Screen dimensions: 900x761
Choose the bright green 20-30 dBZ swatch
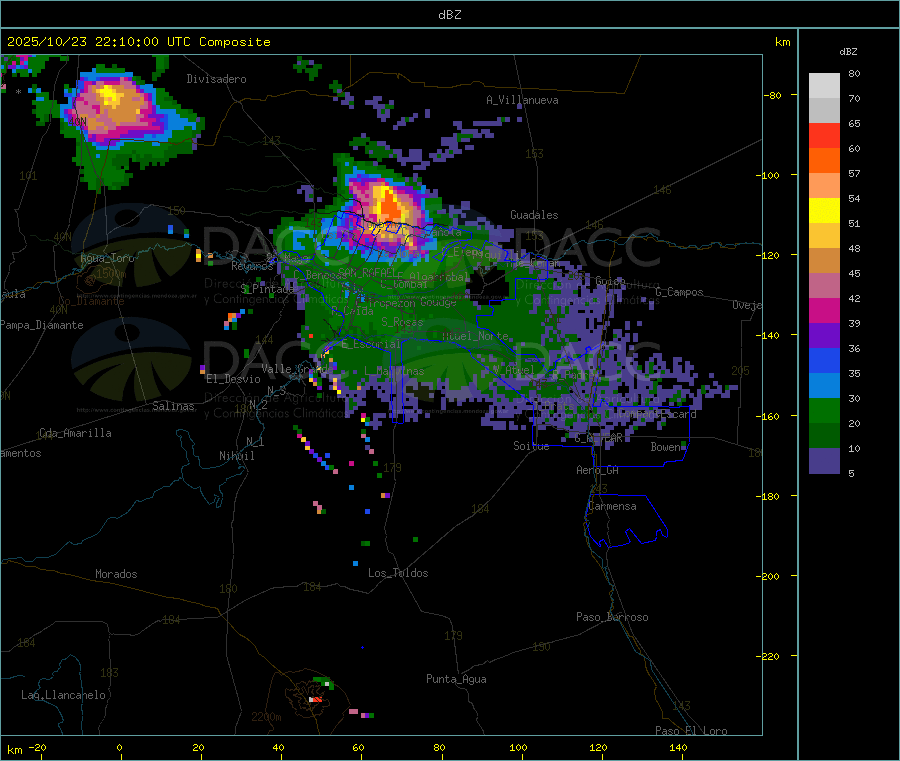click(x=824, y=410)
